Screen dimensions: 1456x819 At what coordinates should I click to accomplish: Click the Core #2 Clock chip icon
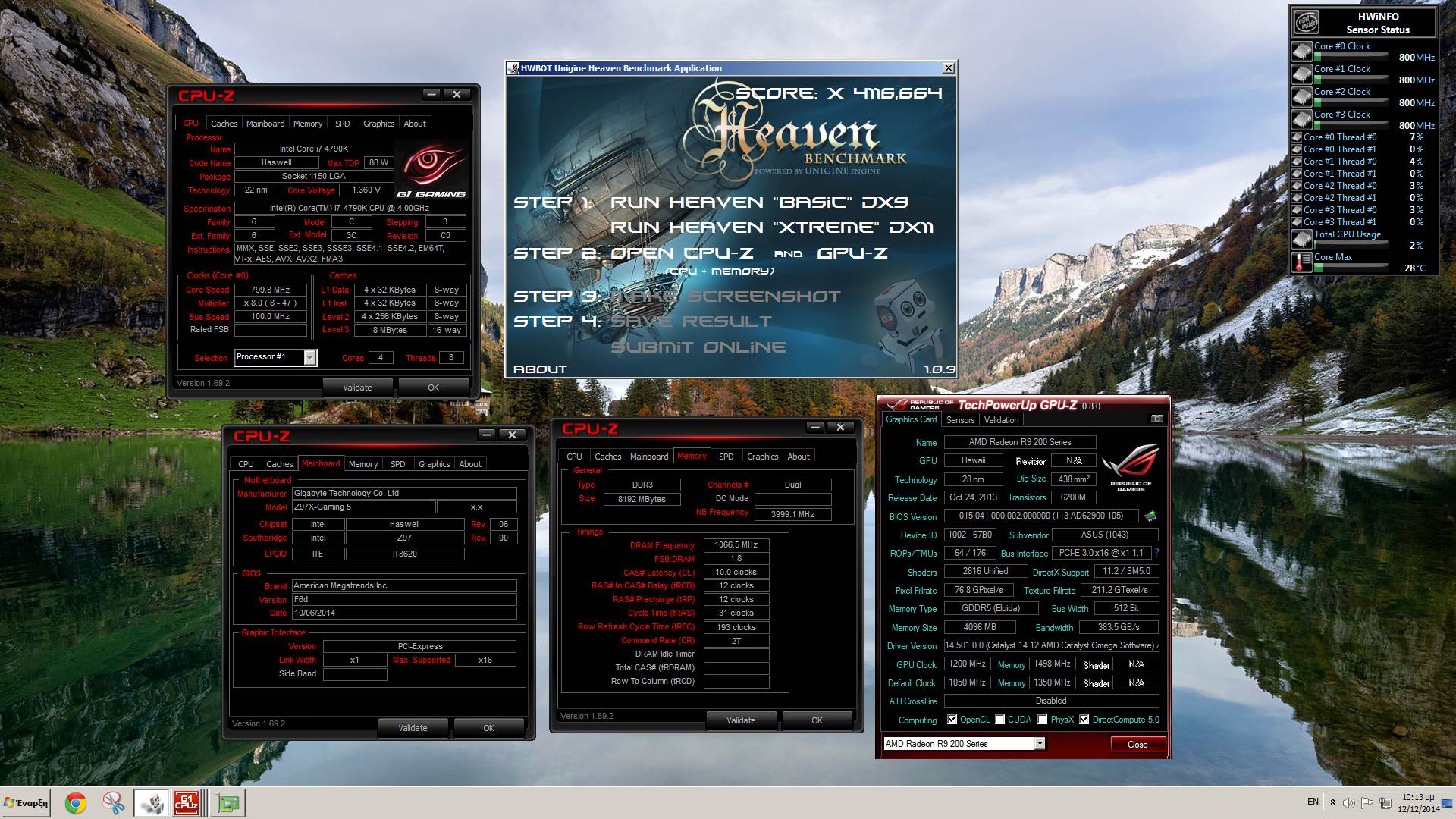coord(1302,97)
